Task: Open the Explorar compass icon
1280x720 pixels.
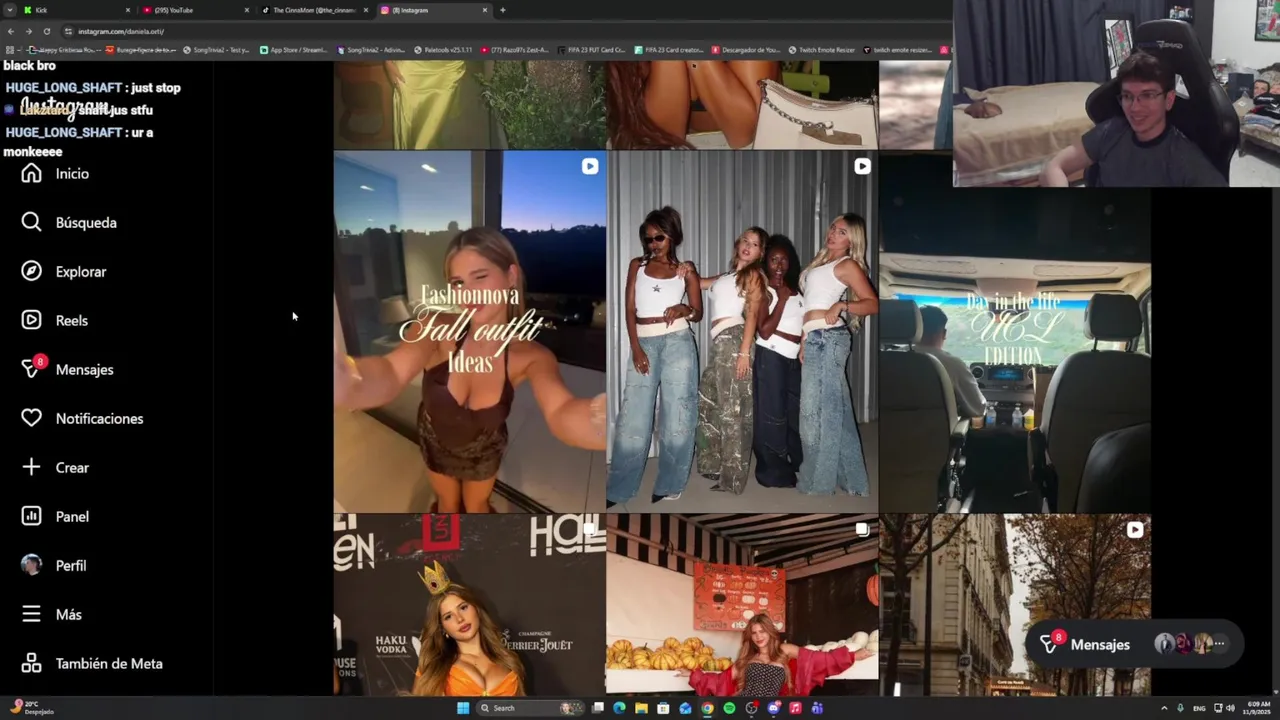Action: (31, 272)
